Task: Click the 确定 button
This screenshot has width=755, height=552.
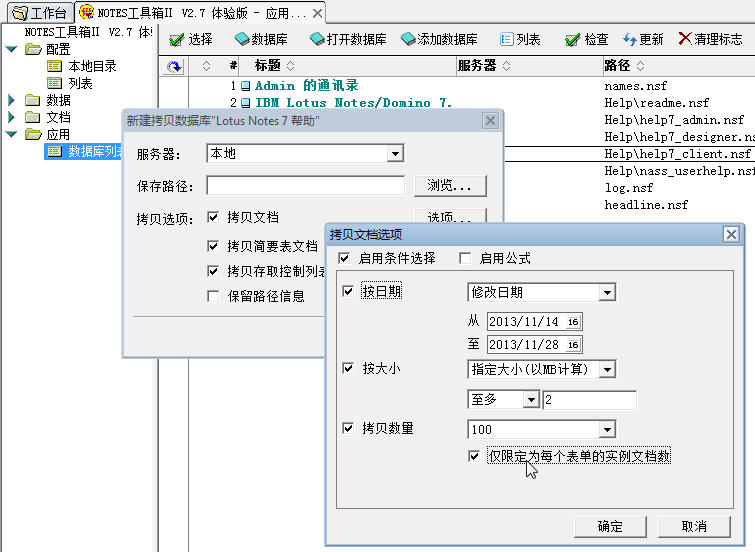Action: [609, 526]
